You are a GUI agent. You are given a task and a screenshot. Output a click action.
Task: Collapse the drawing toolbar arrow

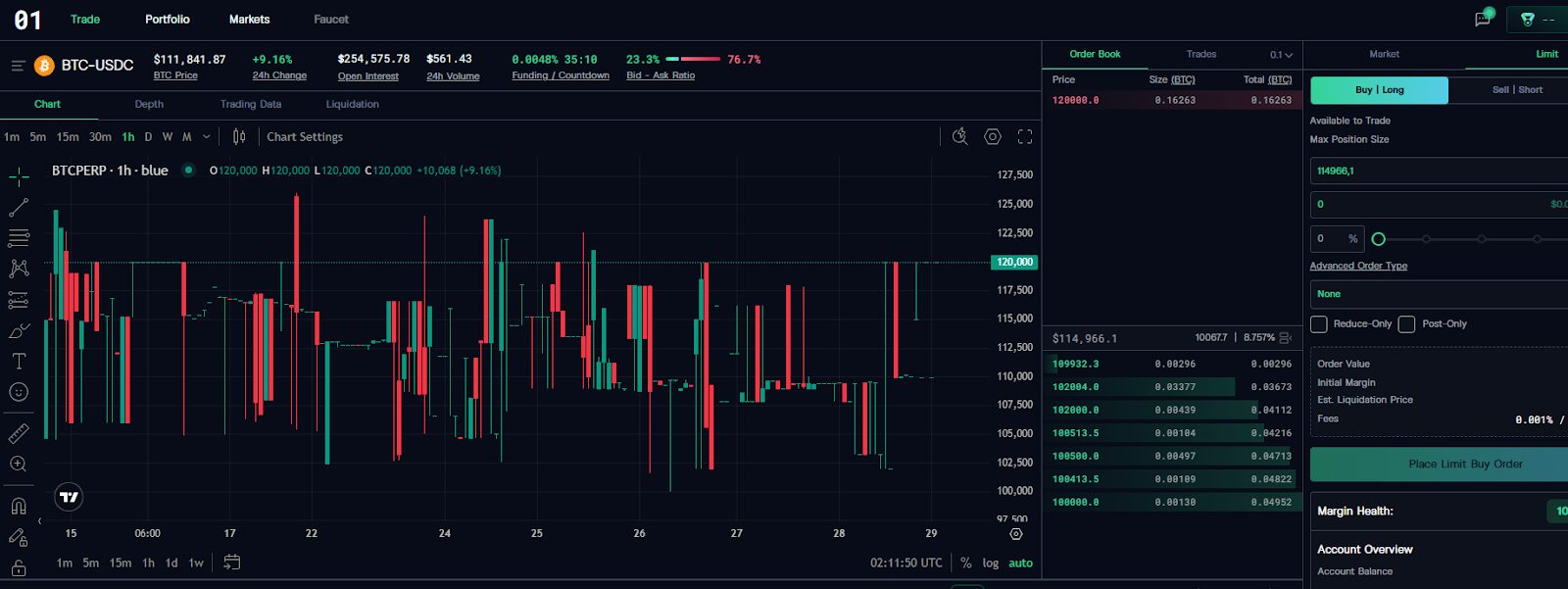coord(39,521)
